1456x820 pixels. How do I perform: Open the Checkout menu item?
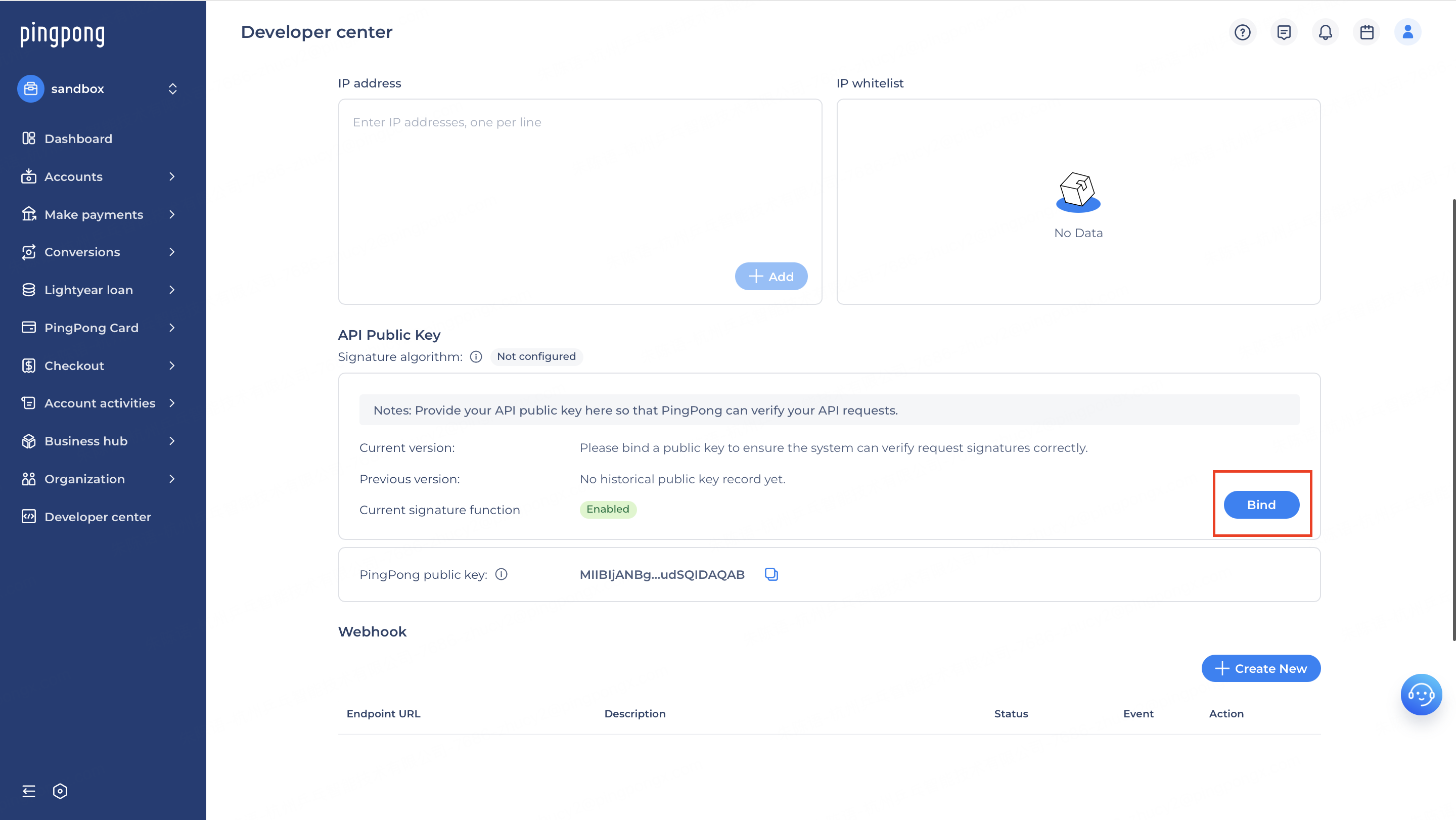75,366
